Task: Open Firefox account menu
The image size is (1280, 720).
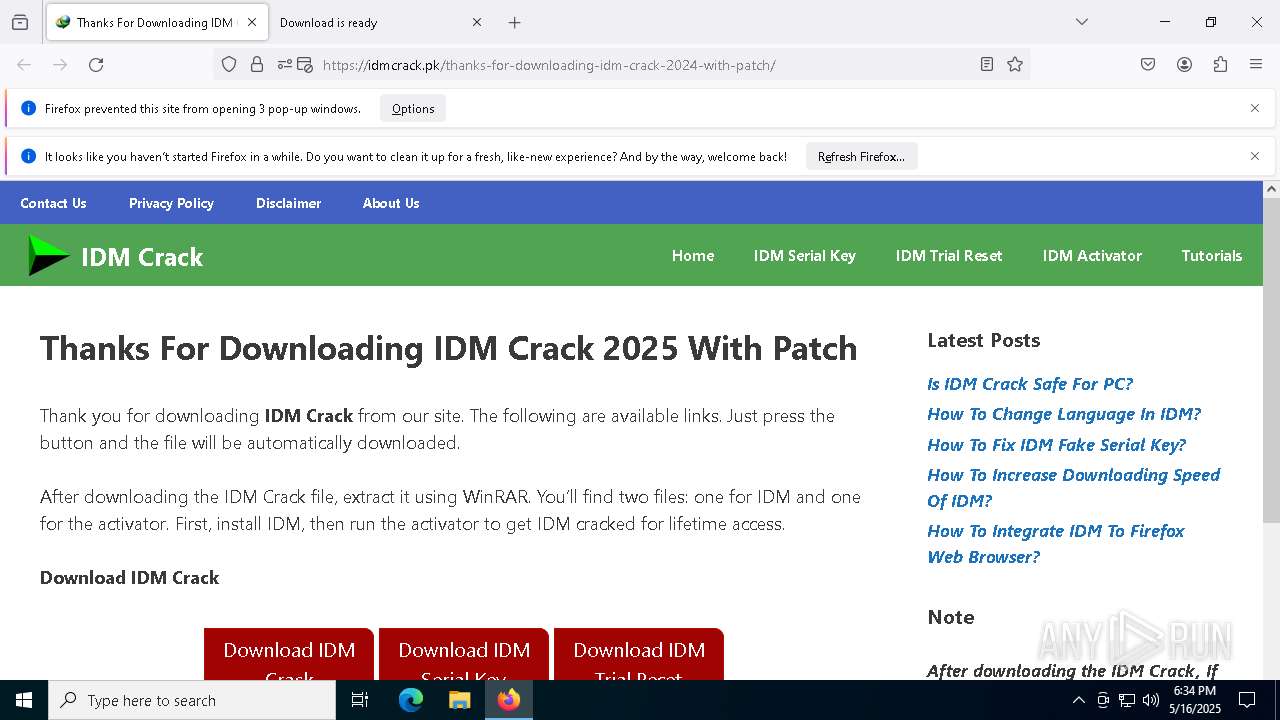Action: pyautogui.click(x=1184, y=64)
